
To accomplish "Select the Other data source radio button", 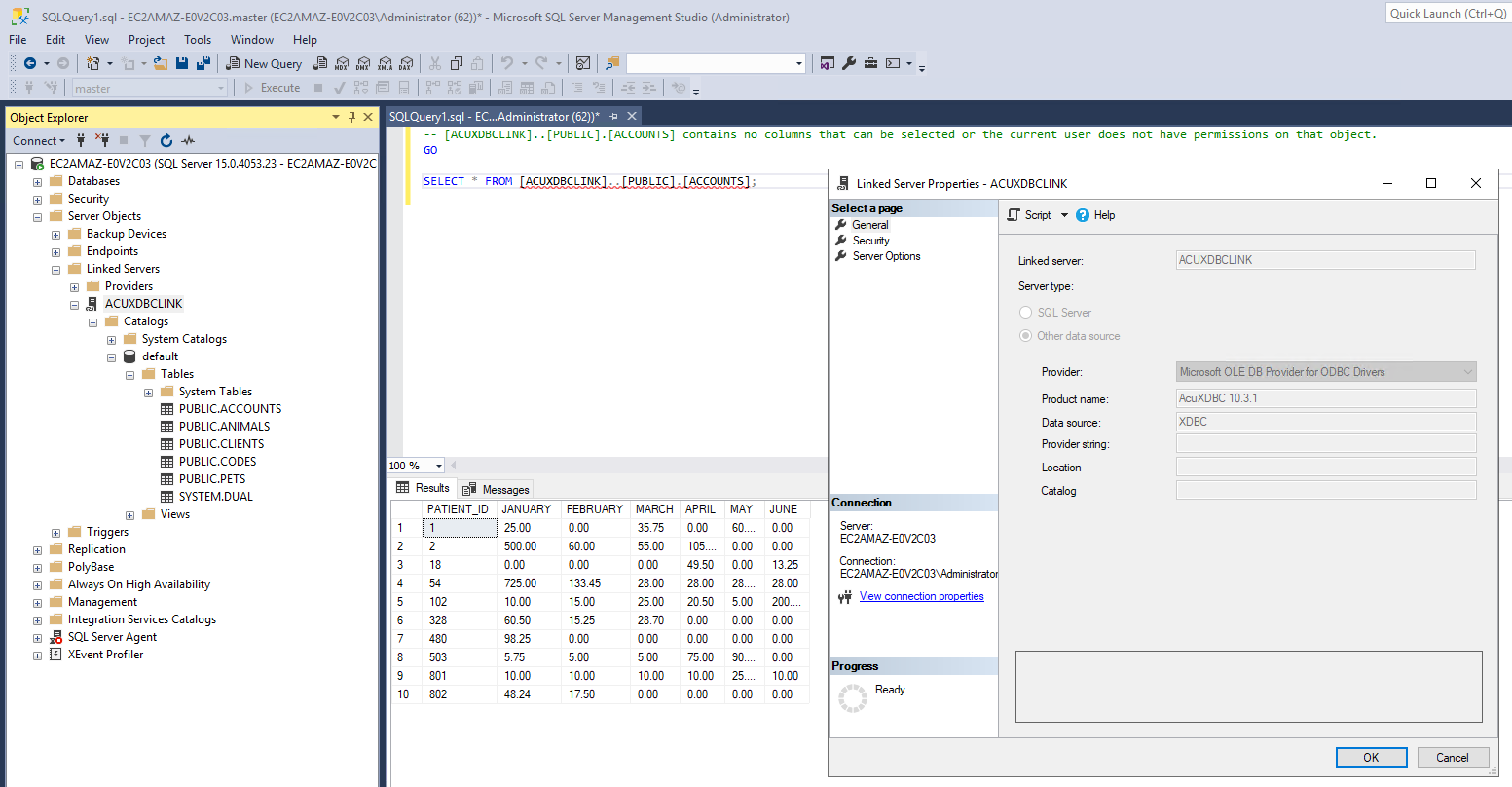I will pyautogui.click(x=1025, y=336).
